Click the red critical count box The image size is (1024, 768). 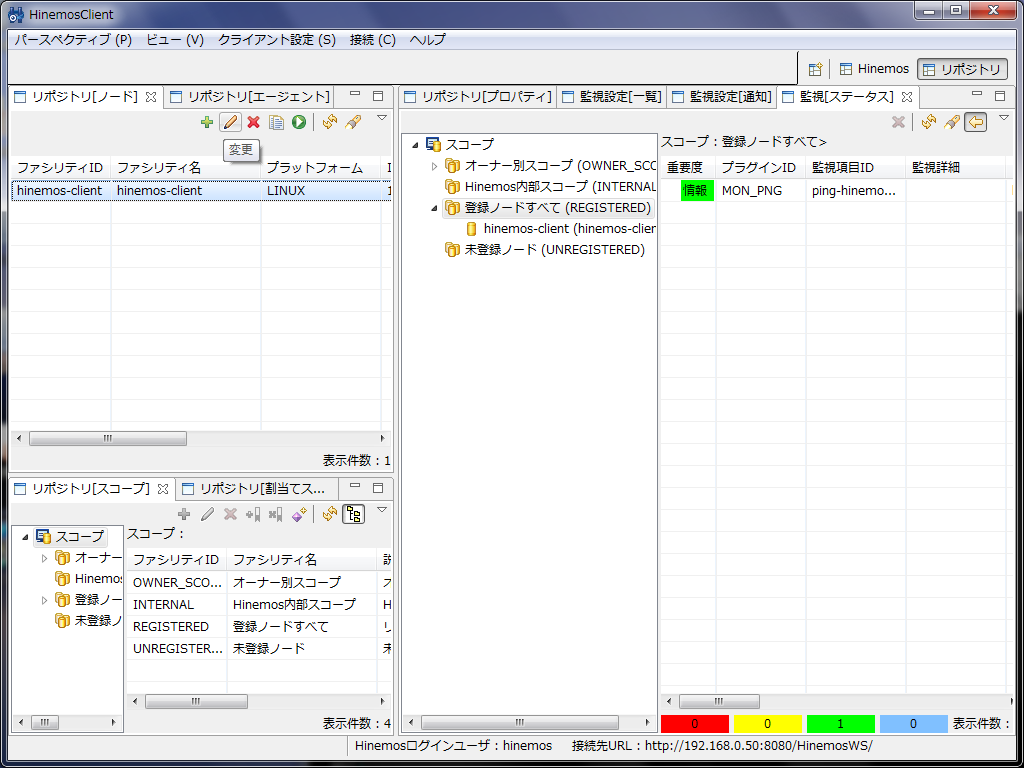[694, 724]
